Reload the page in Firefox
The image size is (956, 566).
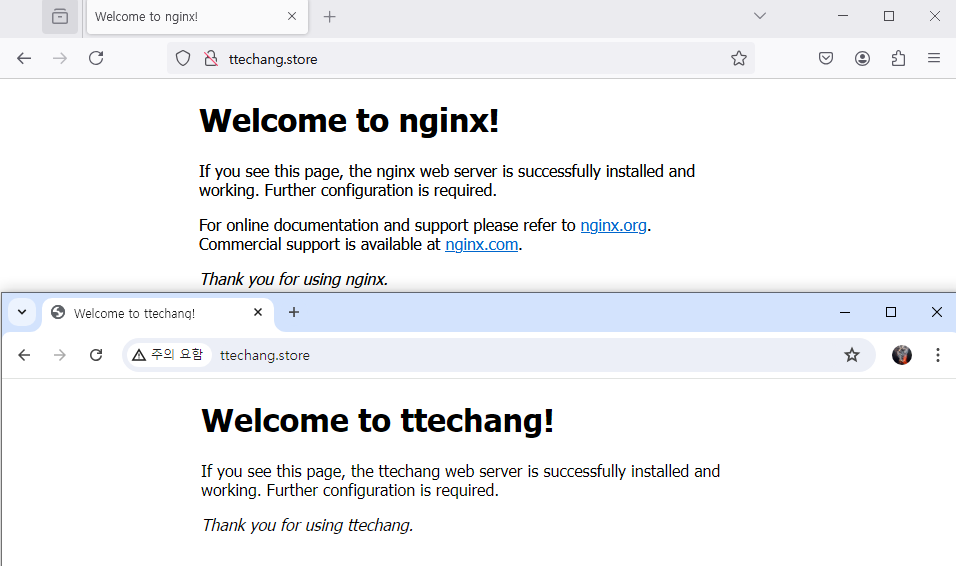[96, 59]
